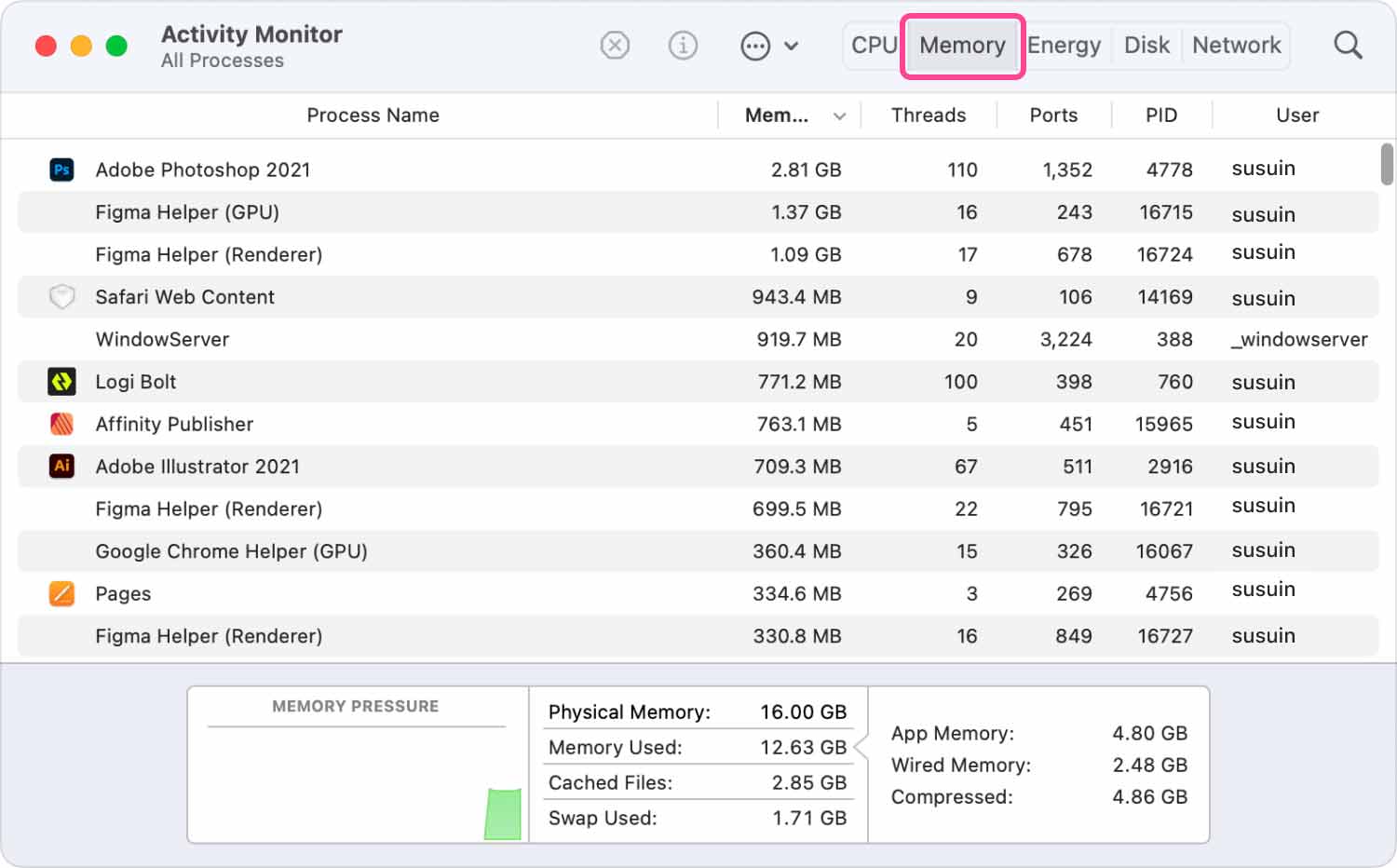The height and width of the screenshot is (868, 1397).
Task: Click the PID 16067 cell
Action: (x=1163, y=551)
